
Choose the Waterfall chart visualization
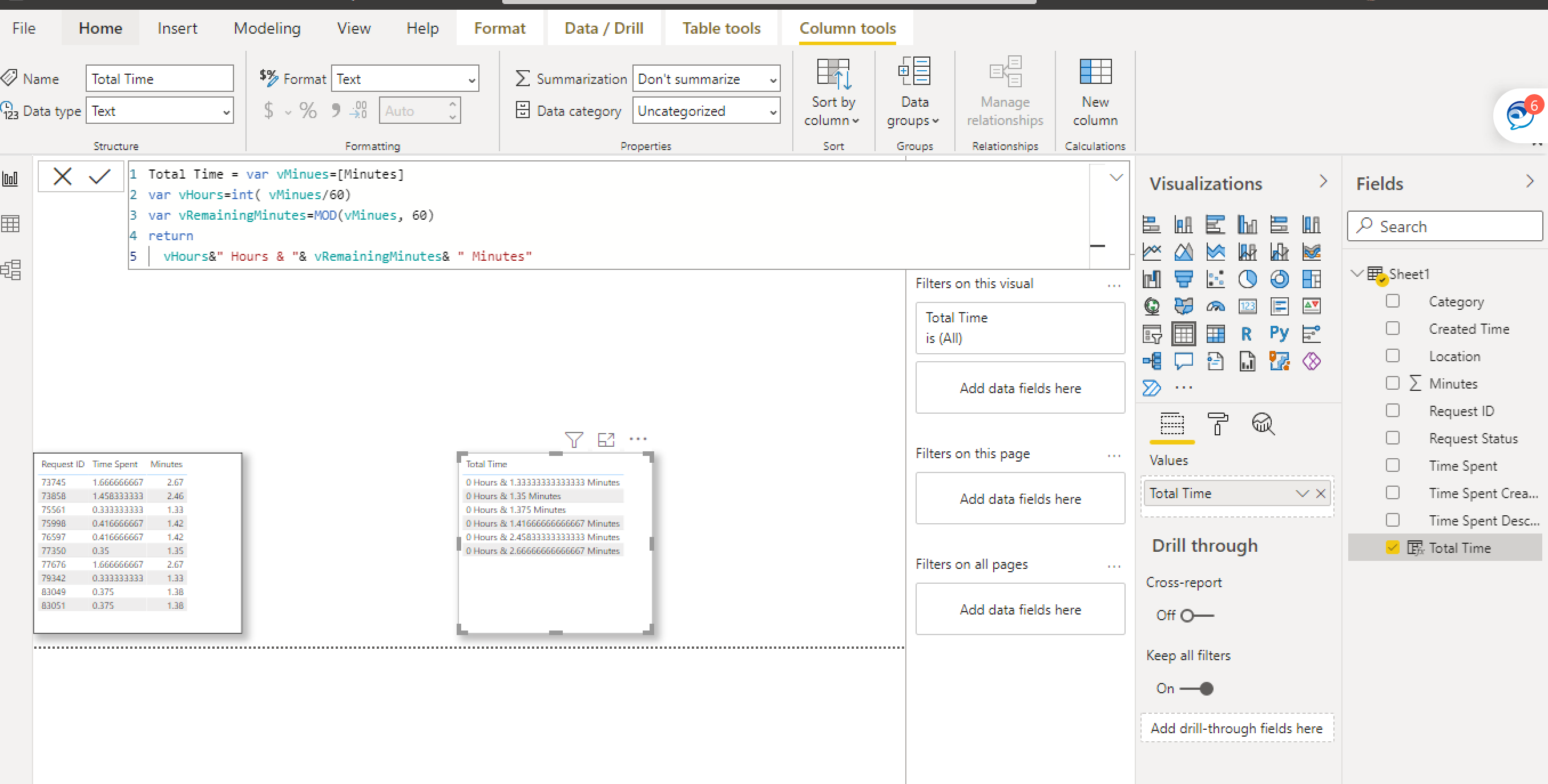coord(1151,279)
